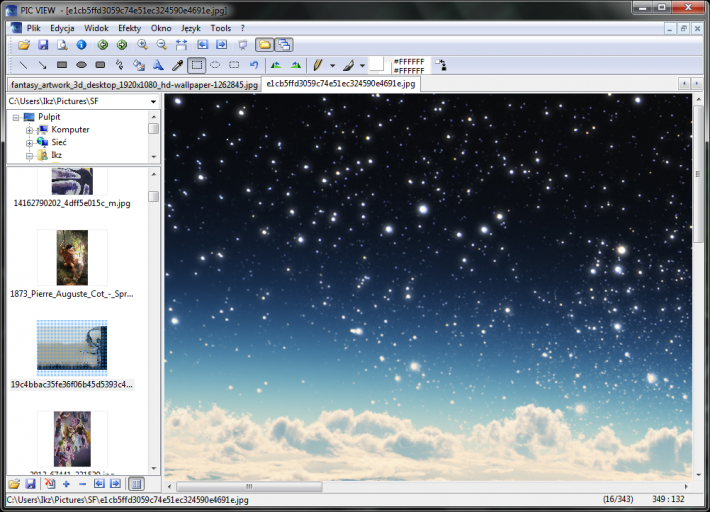Viewport: 710px width, 512px height.
Task: Select the text tool letter A
Action: tap(158, 65)
